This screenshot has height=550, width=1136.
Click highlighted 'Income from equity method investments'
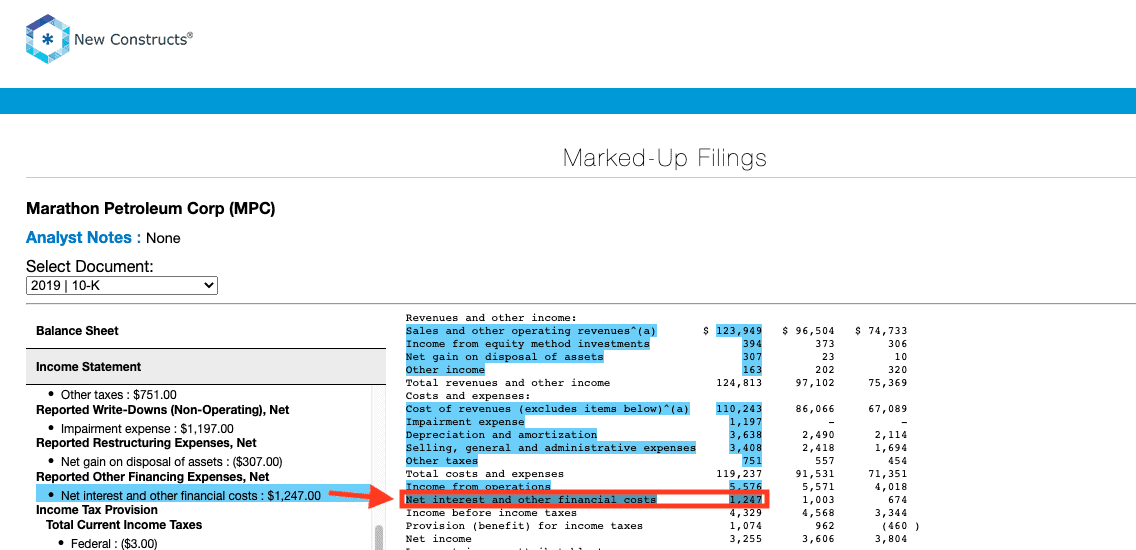(x=527, y=343)
